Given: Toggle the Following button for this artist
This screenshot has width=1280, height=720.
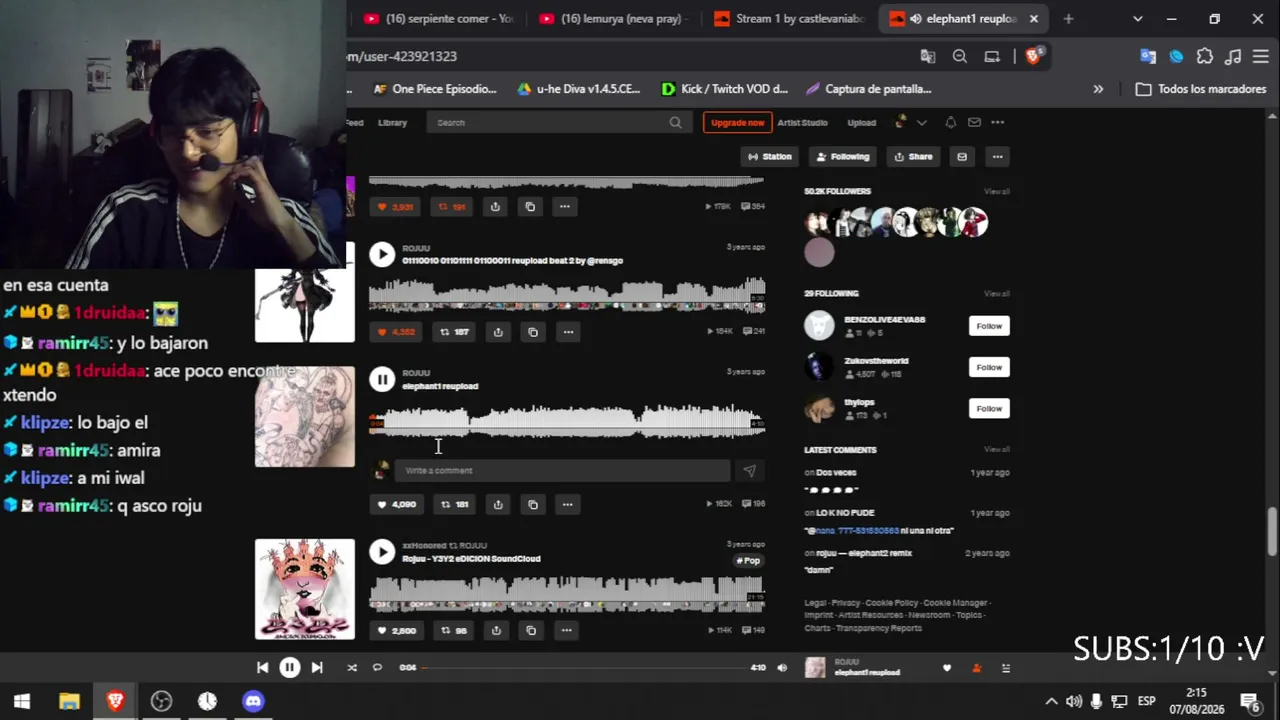Looking at the screenshot, I should point(843,157).
